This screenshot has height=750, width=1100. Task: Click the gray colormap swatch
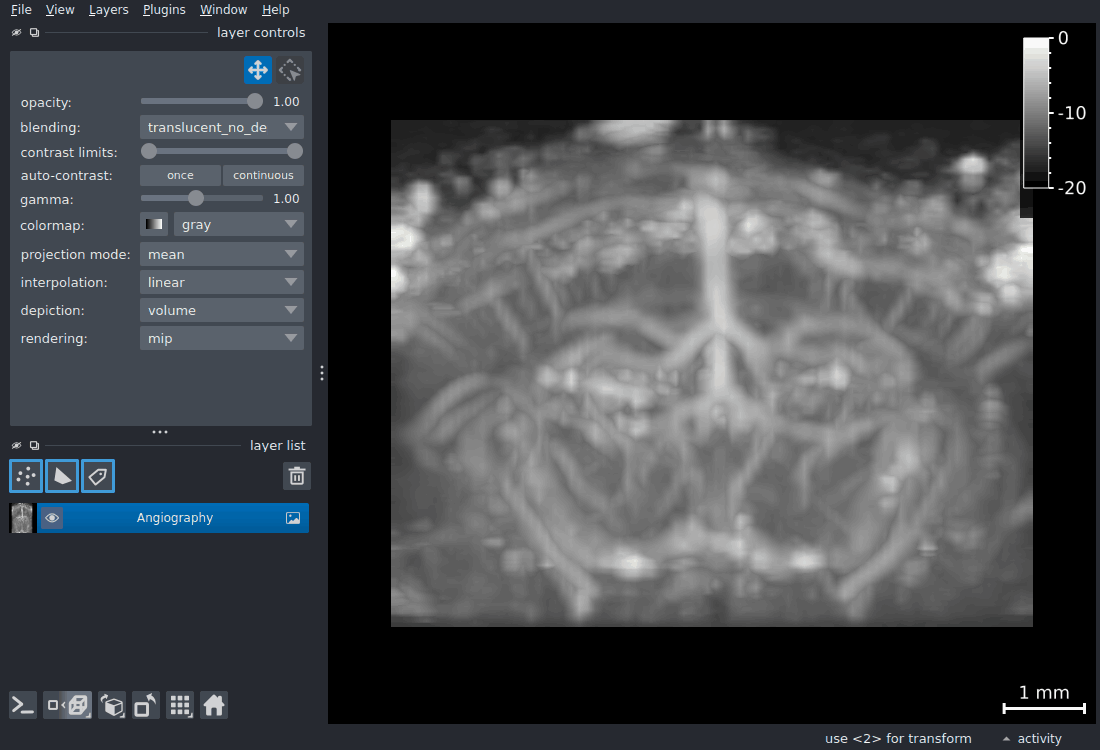tap(154, 225)
